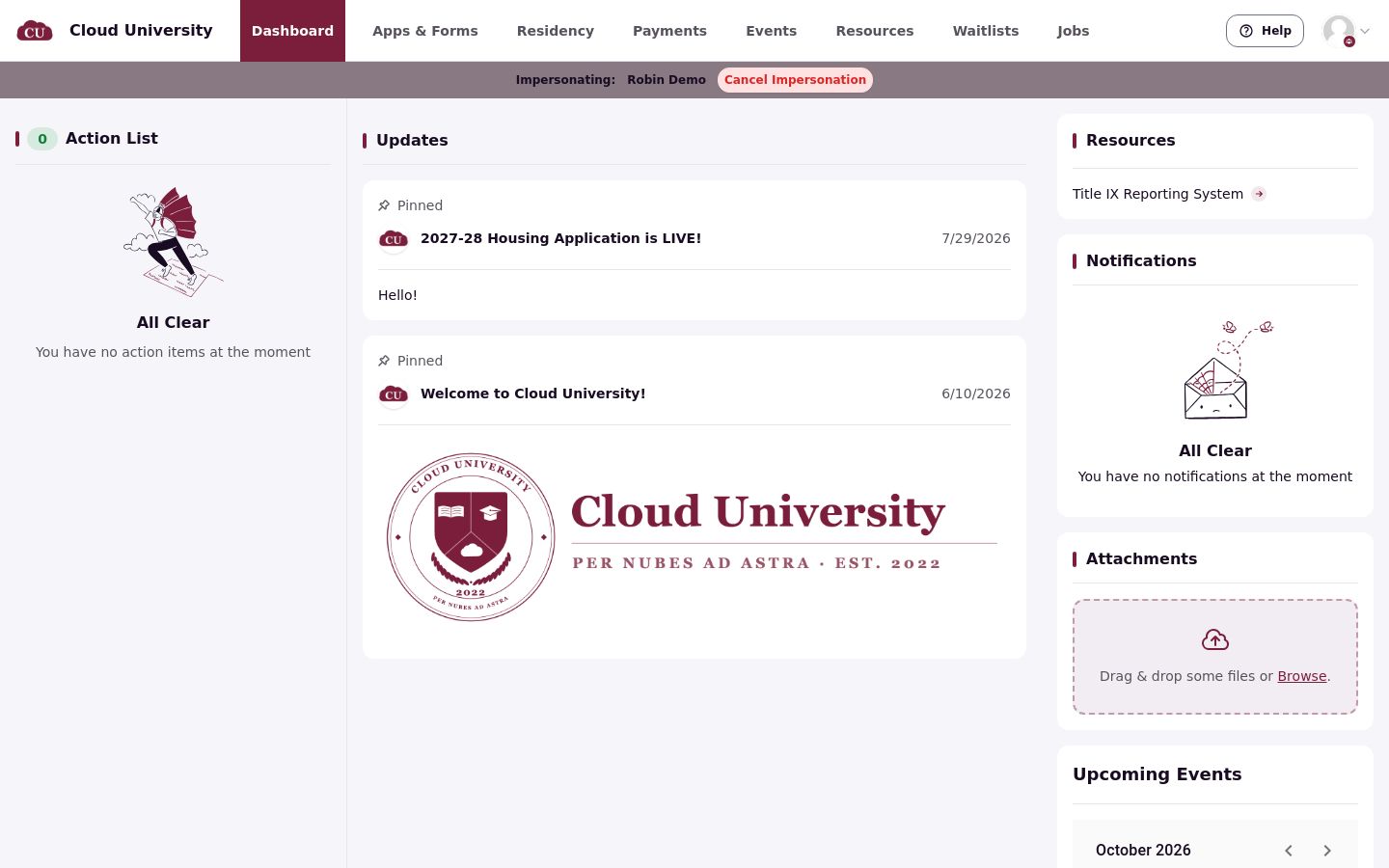Click the Action List count badge
Screen dimensions: 1389x868
42,139
